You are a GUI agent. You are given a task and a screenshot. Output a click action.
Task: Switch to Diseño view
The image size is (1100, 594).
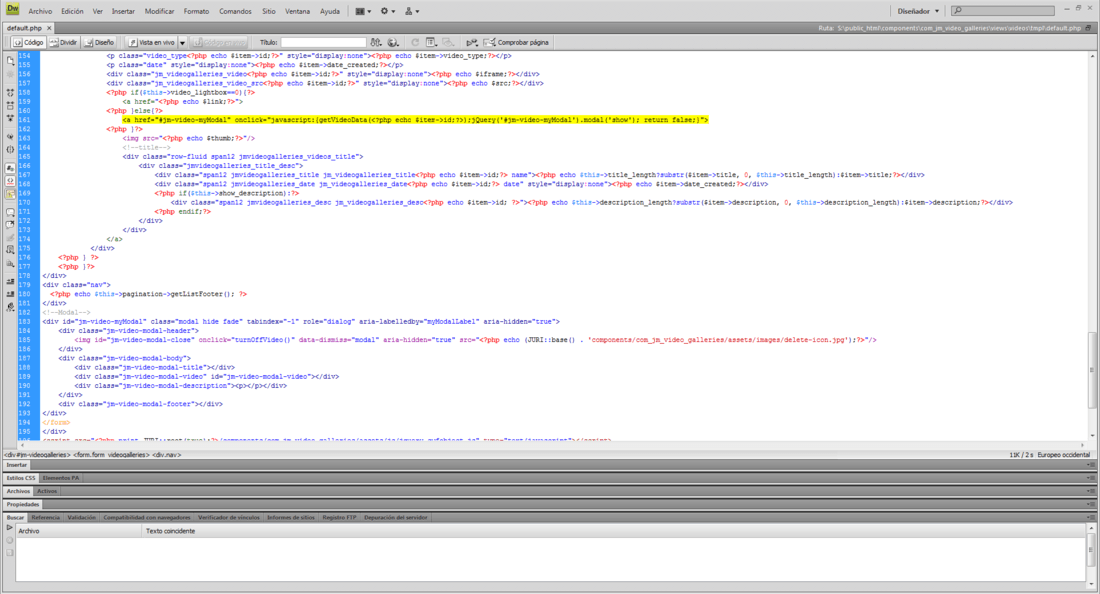(x=99, y=42)
